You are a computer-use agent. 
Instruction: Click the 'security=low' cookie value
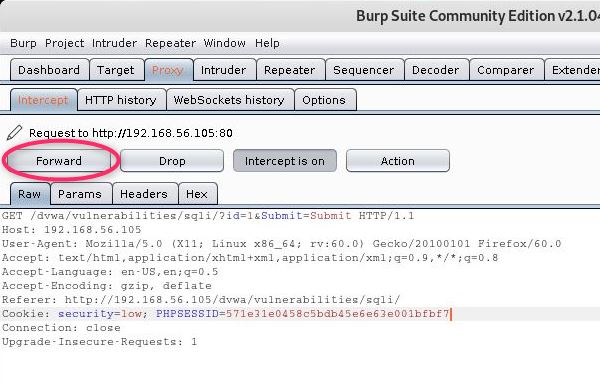point(100,314)
